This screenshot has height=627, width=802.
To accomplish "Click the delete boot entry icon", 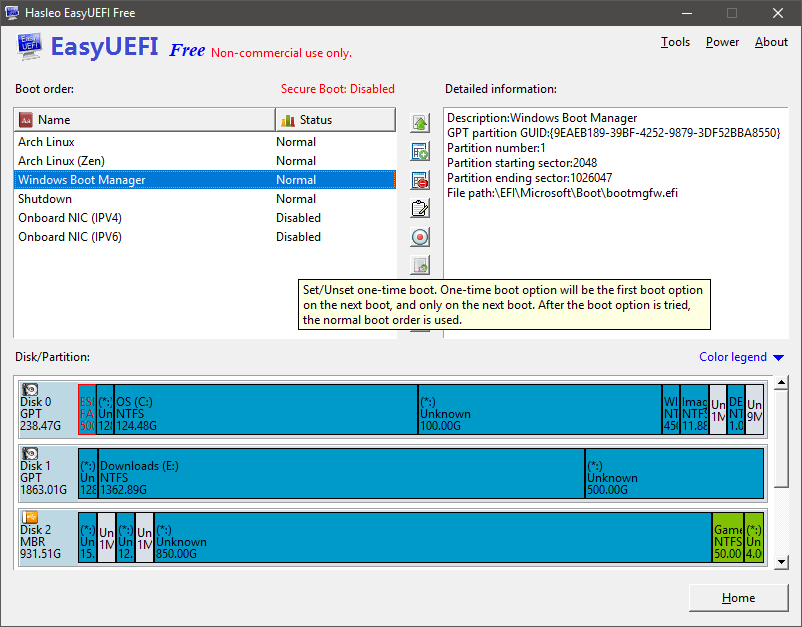I will (x=420, y=180).
